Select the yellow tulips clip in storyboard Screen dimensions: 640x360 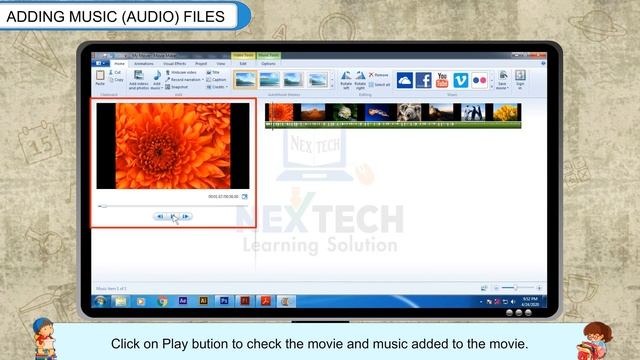click(x=506, y=112)
